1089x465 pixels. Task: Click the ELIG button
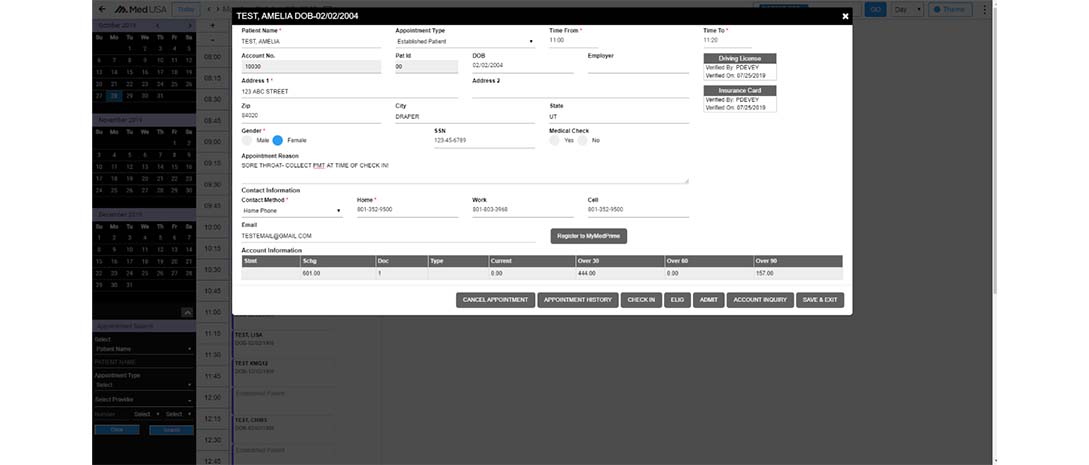click(677, 300)
